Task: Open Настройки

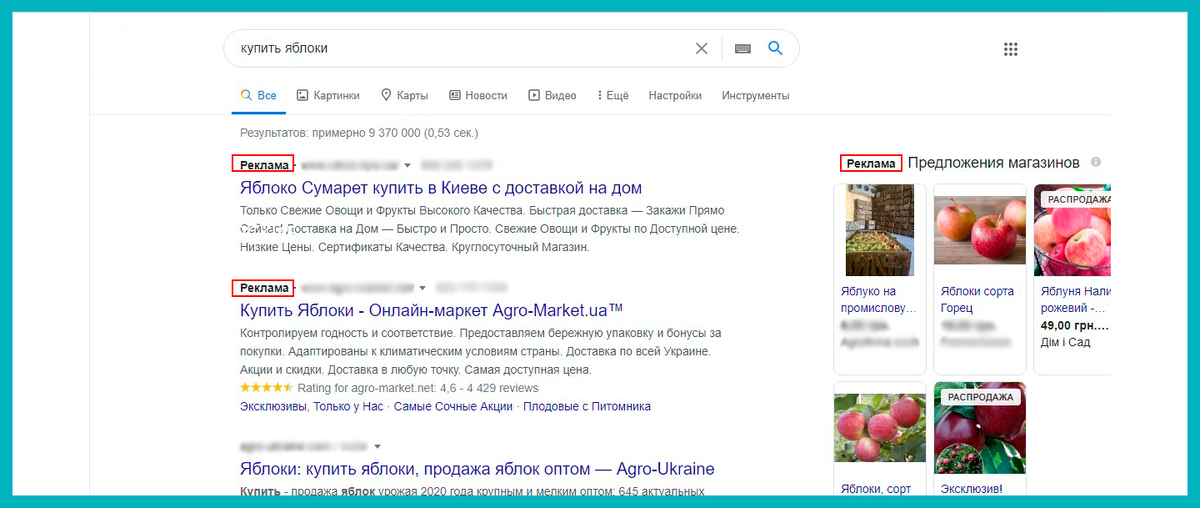Action: (675, 96)
